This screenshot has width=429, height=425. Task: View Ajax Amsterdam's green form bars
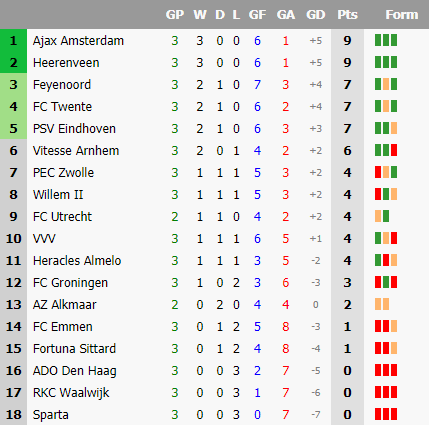coord(386,40)
